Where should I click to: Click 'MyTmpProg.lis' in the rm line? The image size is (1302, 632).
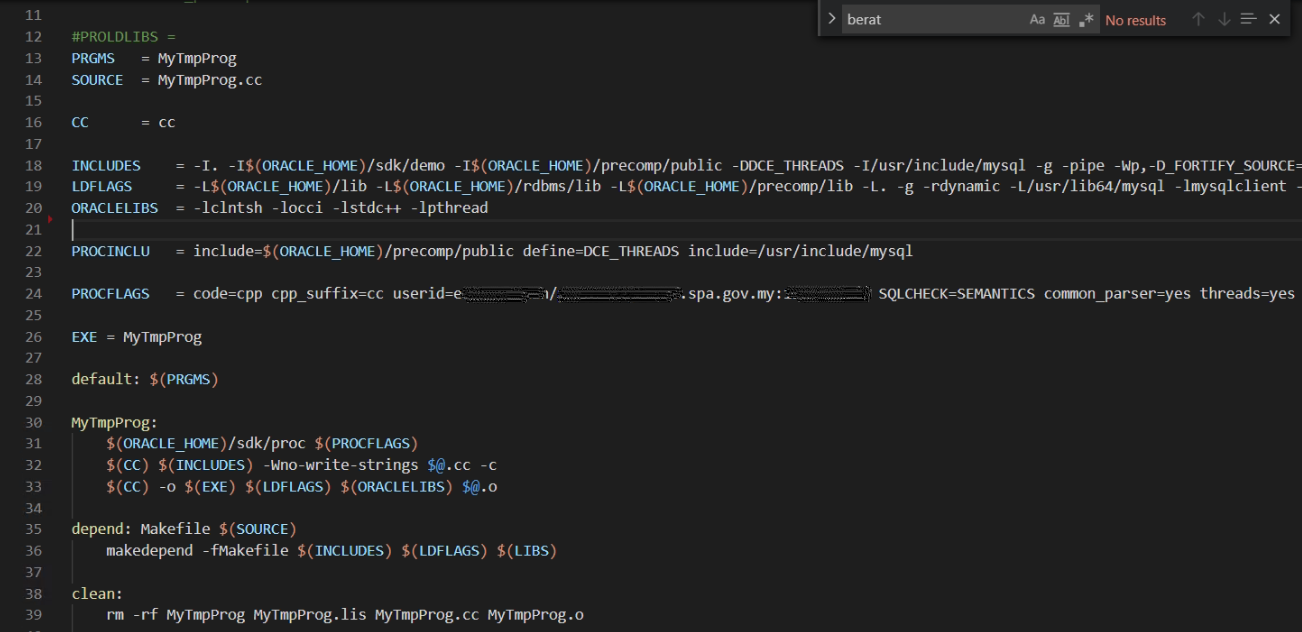coord(310,615)
